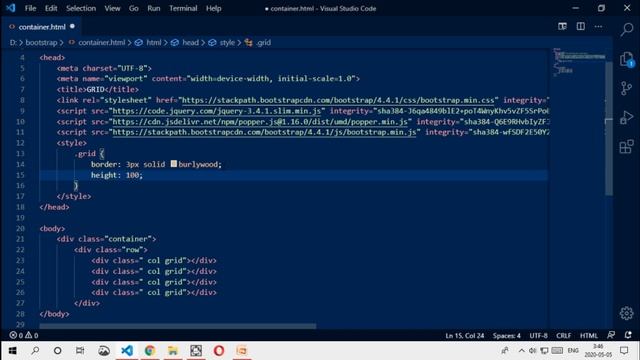Image resolution: width=640 pixels, height=360 pixels.
Task: Open the Windows Start menu
Action: (12, 351)
